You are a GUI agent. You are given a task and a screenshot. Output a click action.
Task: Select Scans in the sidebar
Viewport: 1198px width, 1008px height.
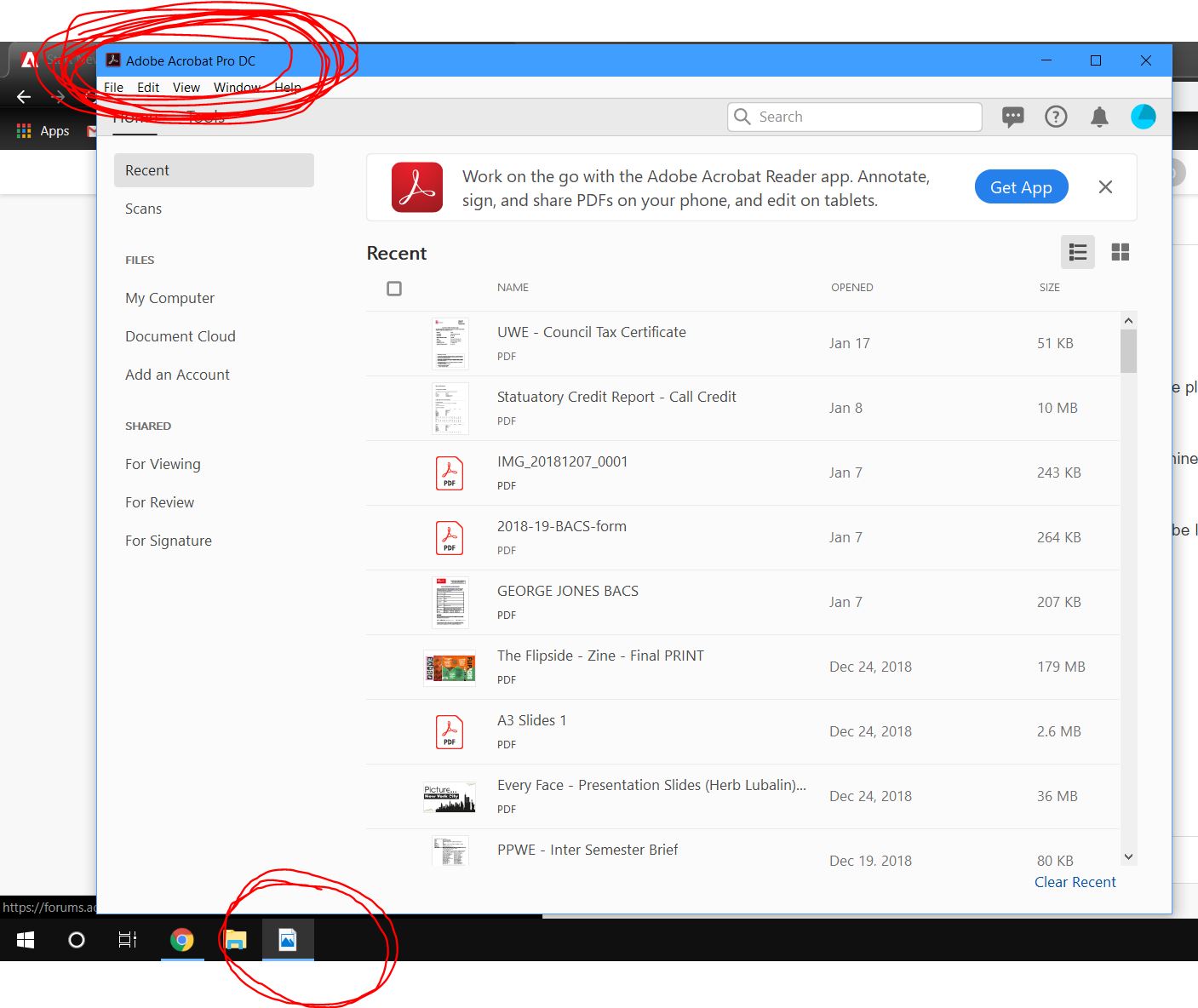coord(143,209)
